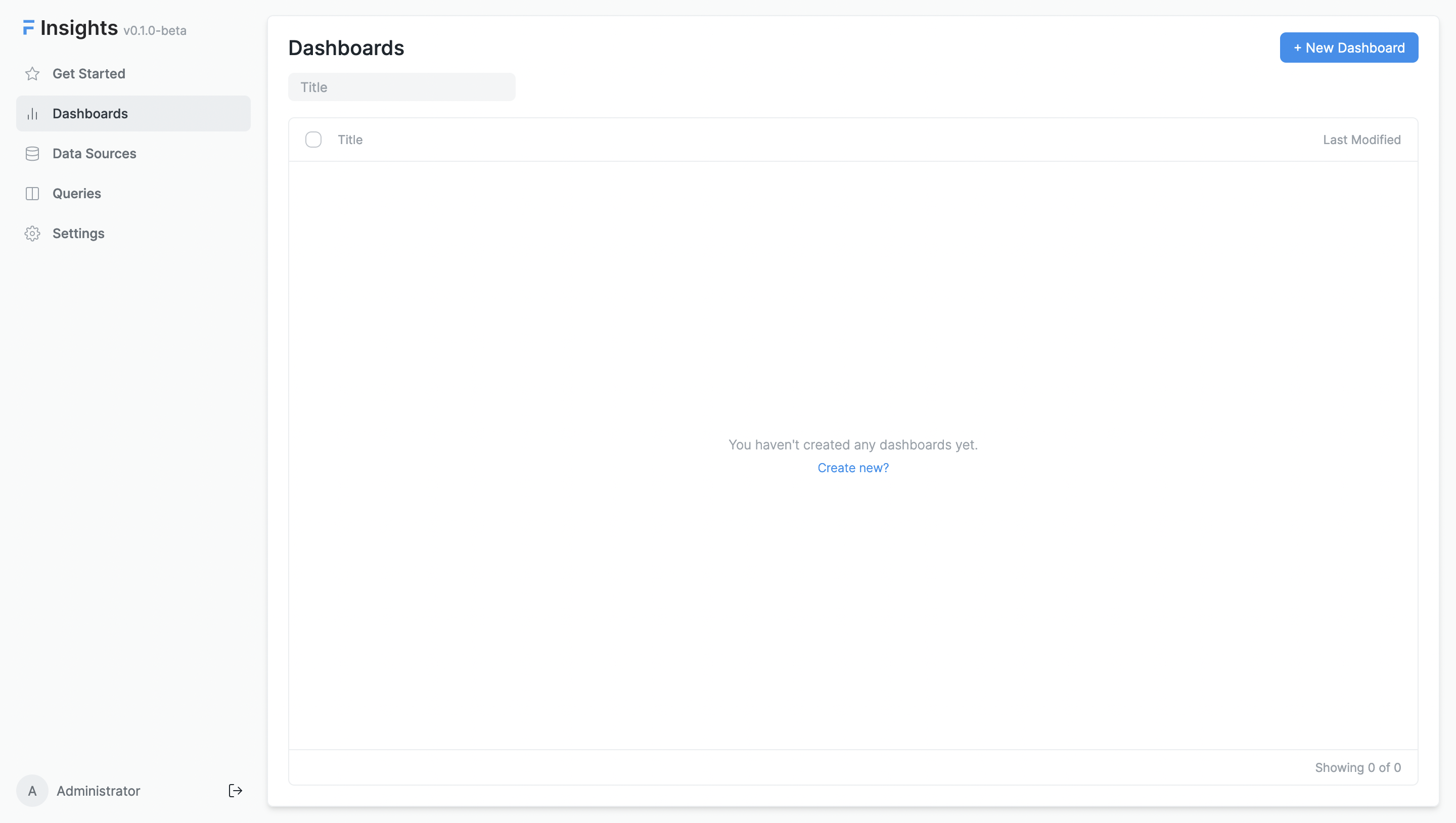Click the Create new? link
1456x823 pixels.
pos(853,468)
